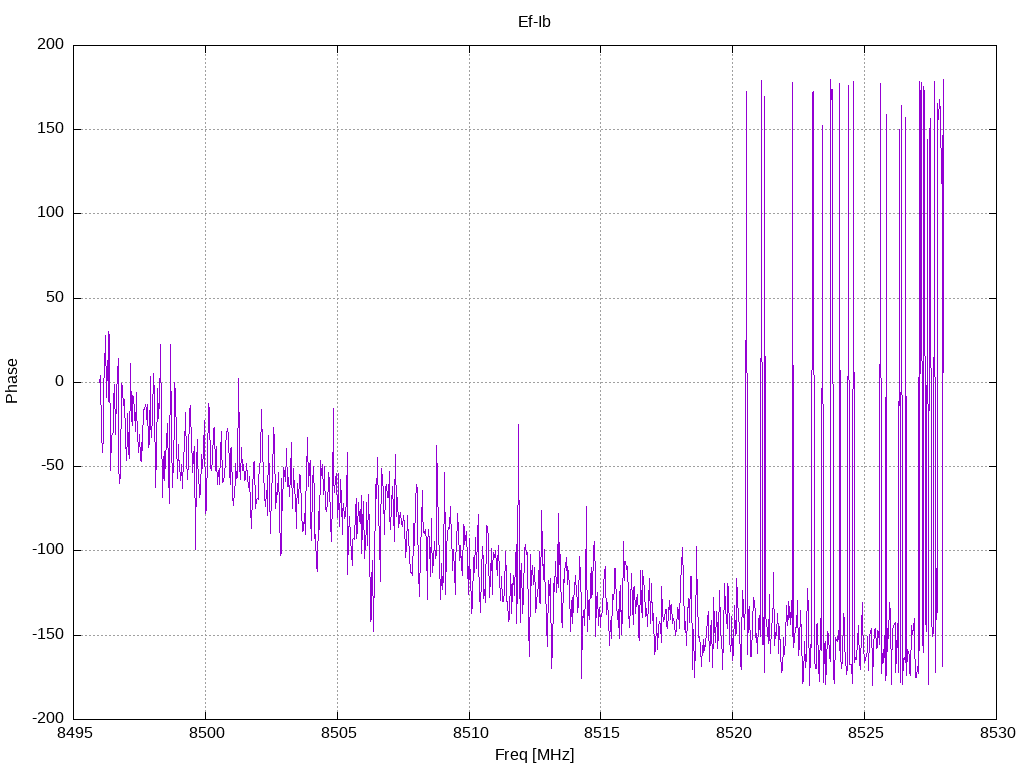Click the y-axis tick label '150'

pyautogui.click(x=51, y=129)
